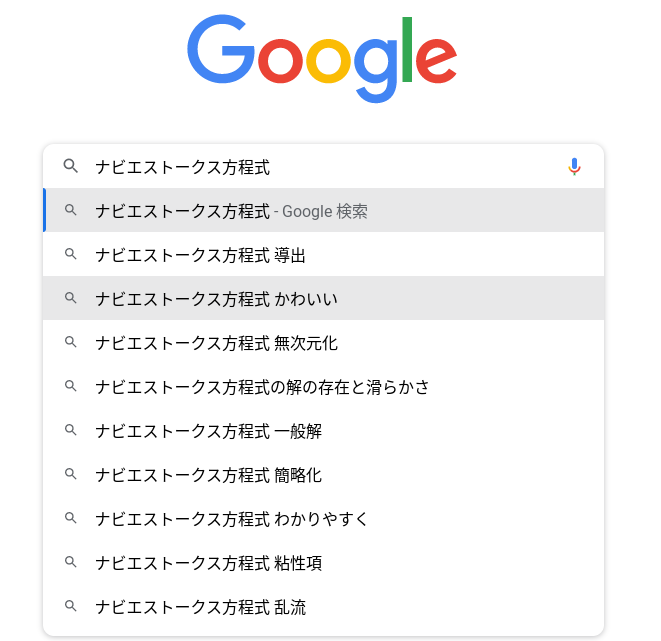Image resolution: width=661 pixels, height=641 pixels.
Task: Pick the 'ナビエストークス方程式 簡略化' suggestion
Action: click(208, 475)
